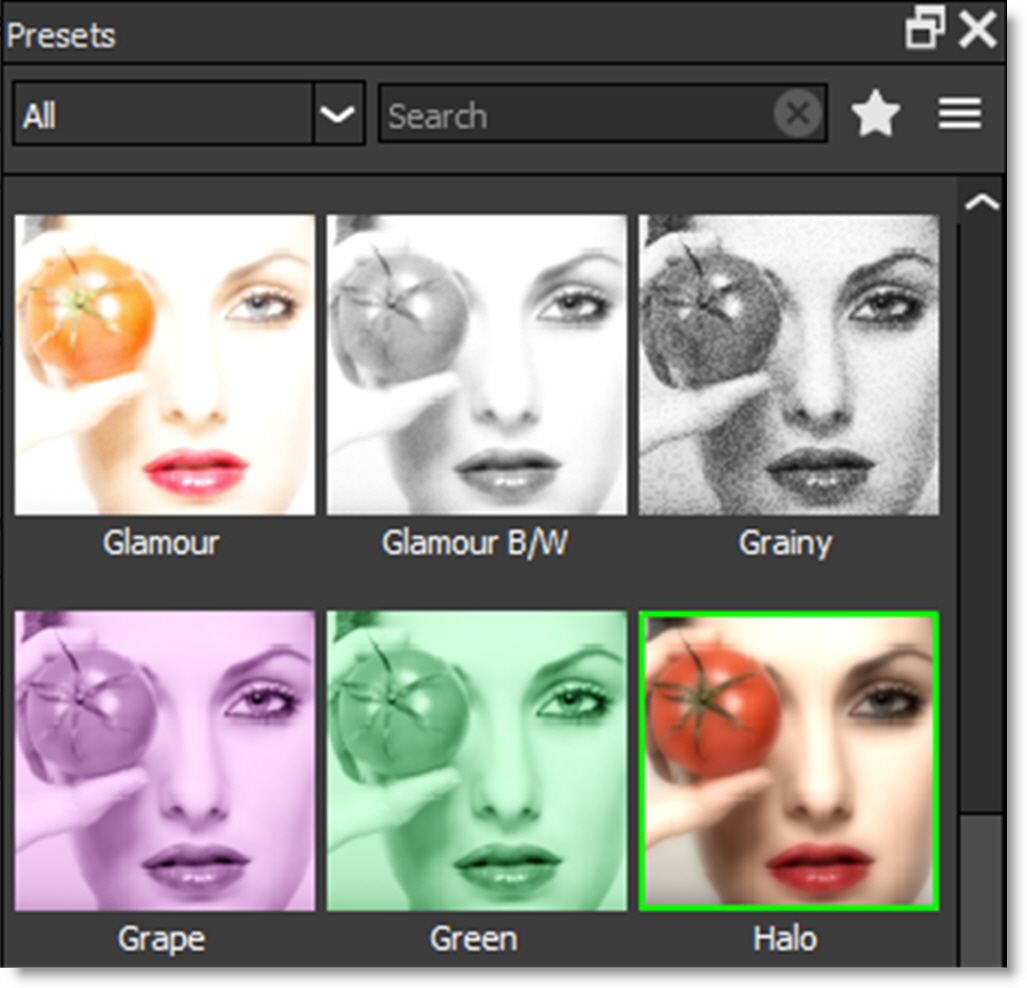1027x988 pixels.
Task: Select the Green tinted preset thumbnail
Action: click(x=477, y=761)
